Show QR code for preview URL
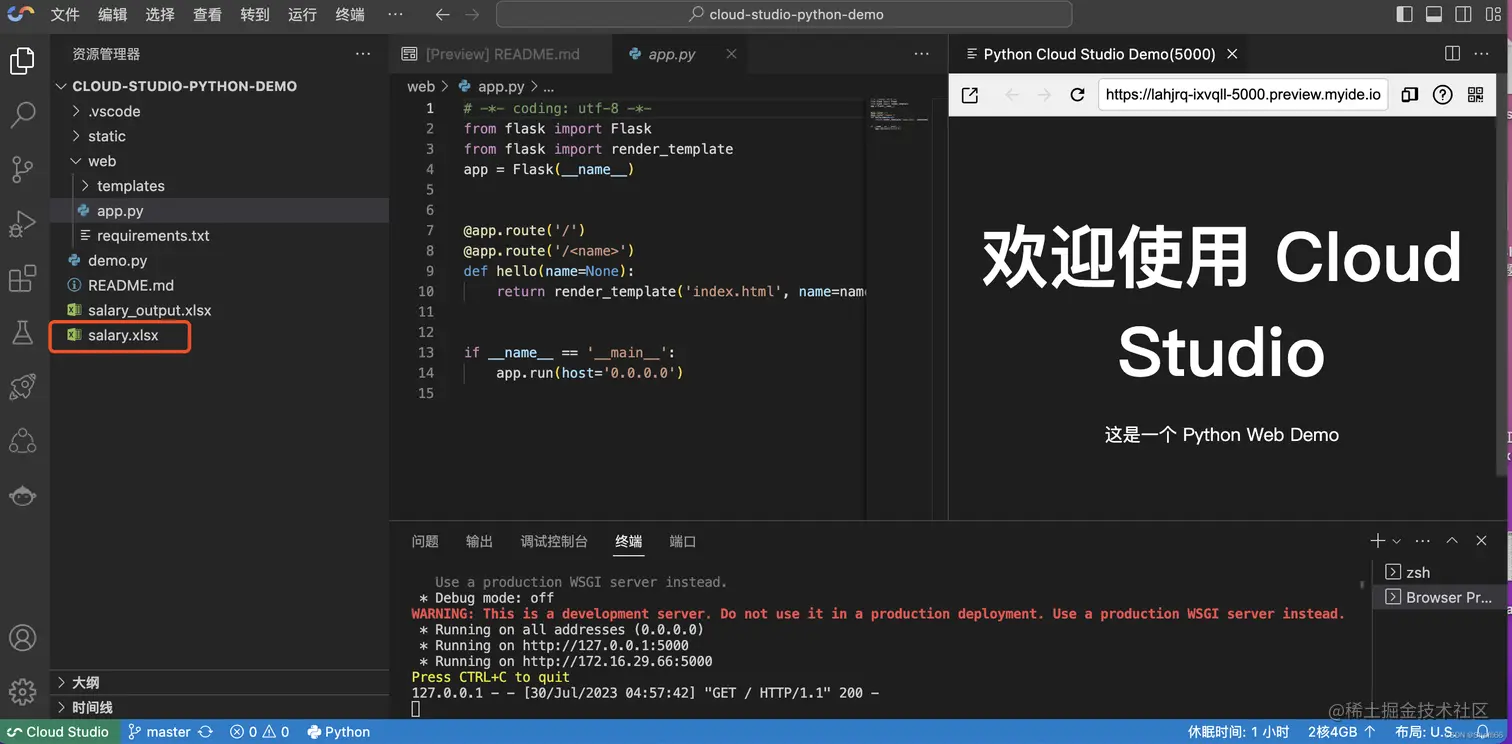The height and width of the screenshot is (744, 1512). click(x=1475, y=95)
